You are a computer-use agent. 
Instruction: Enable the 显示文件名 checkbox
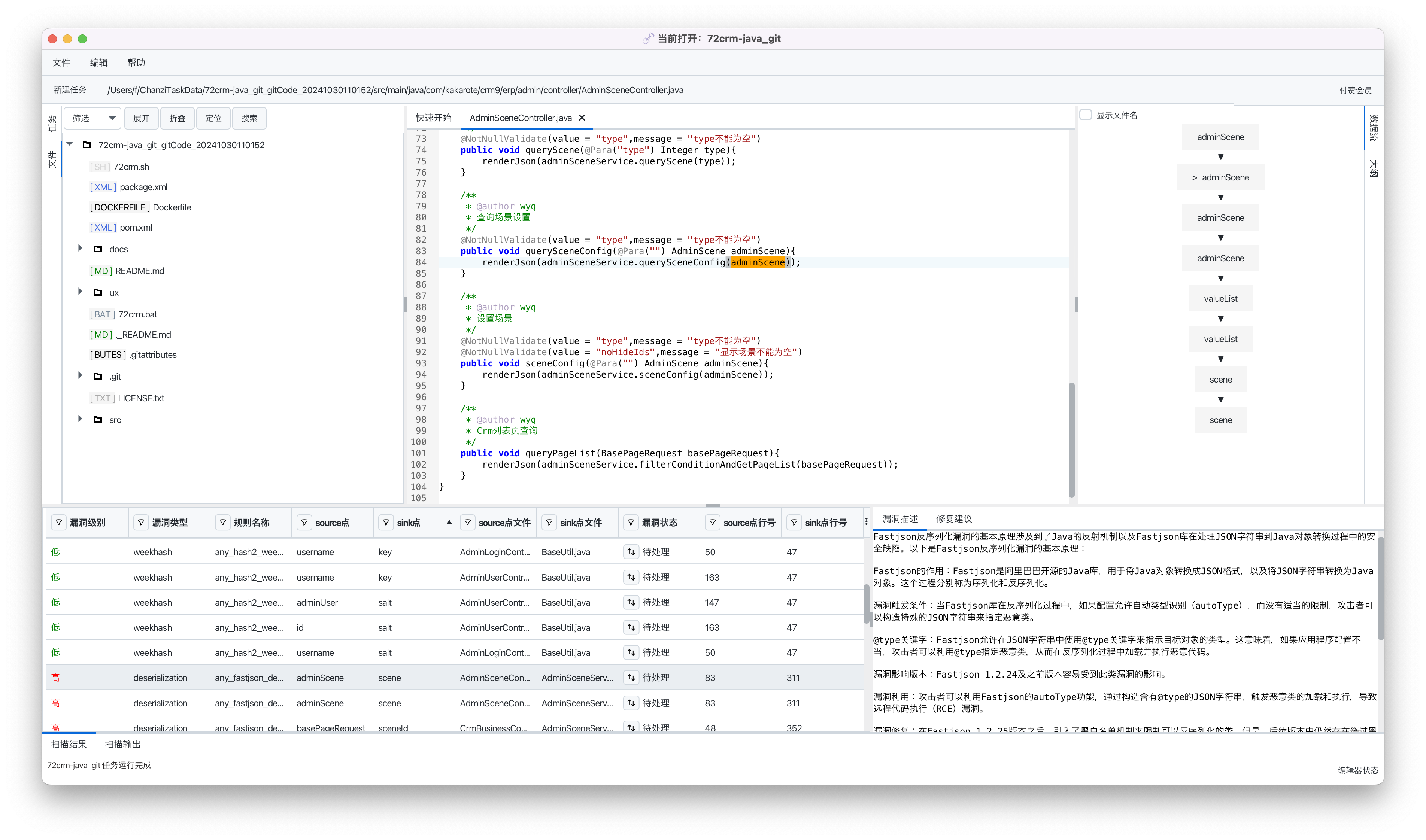[x=1085, y=115]
